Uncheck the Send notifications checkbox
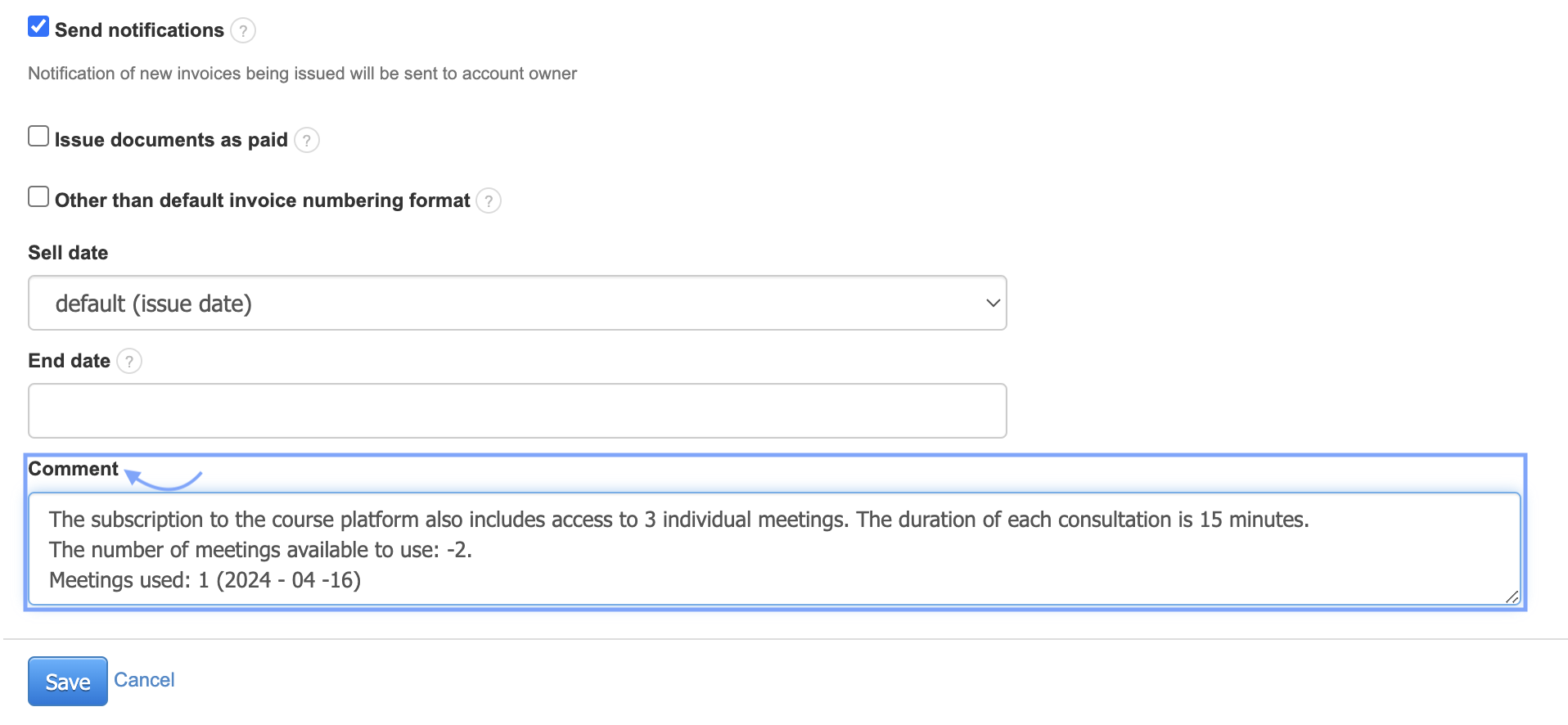1568x725 pixels. tap(38, 27)
